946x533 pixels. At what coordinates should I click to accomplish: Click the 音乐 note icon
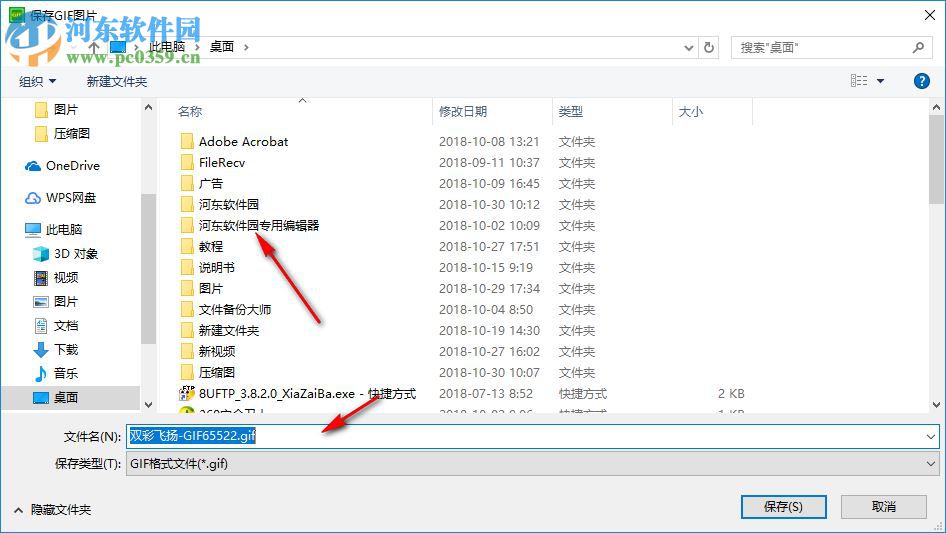pyautogui.click(x=41, y=374)
